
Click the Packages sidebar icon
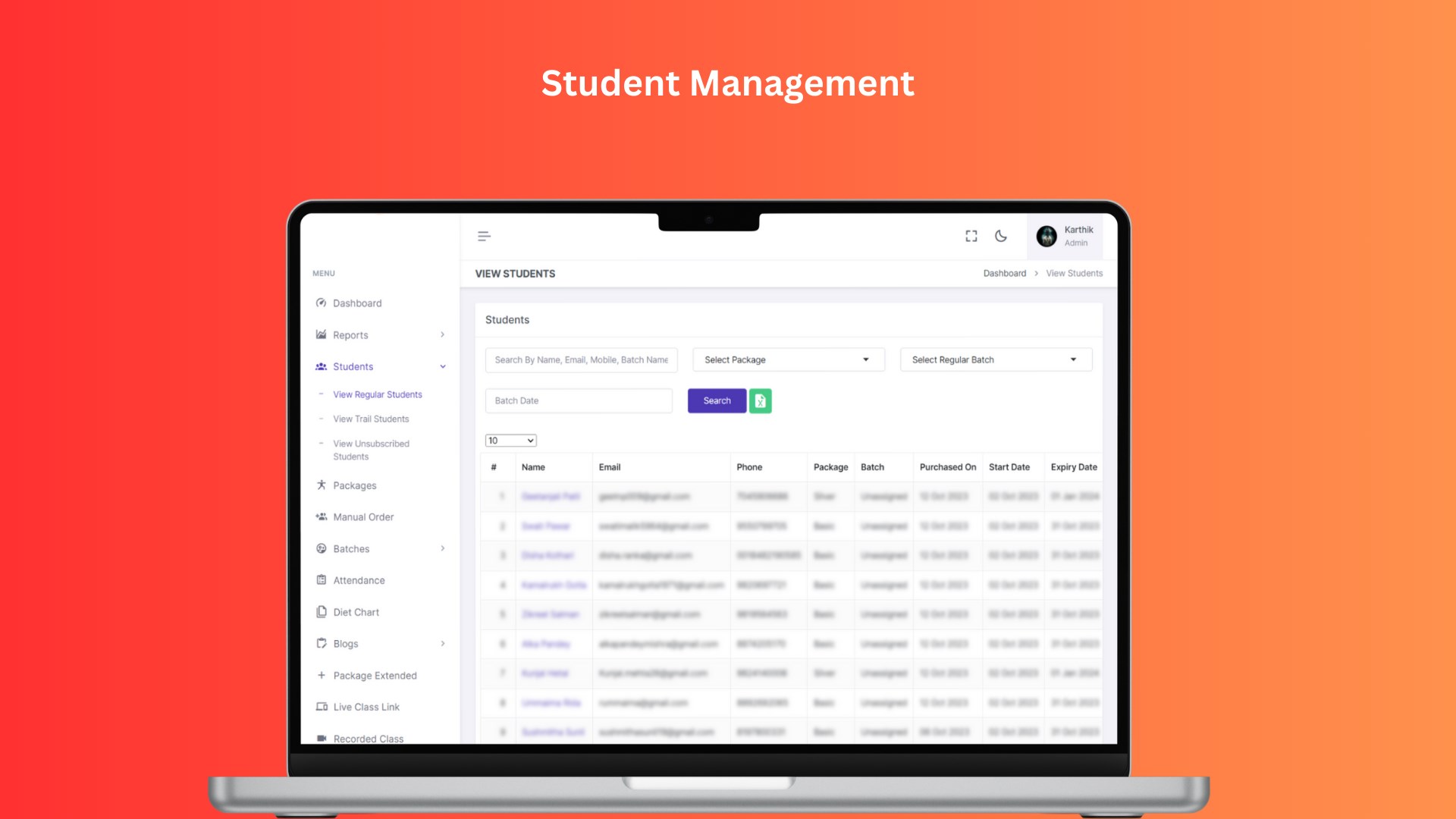tap(321, 485)
